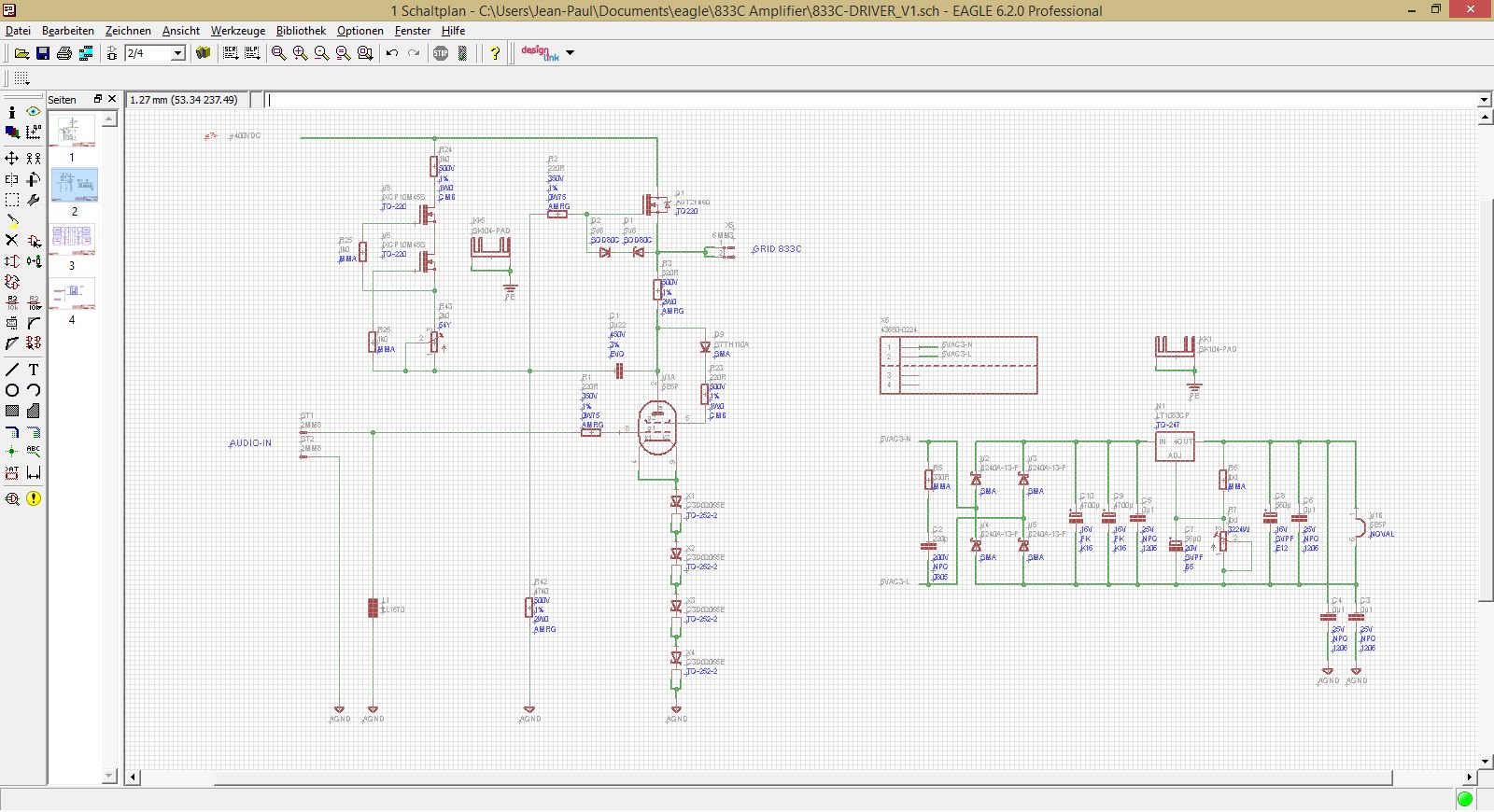Select the Junction green dot tool

click(x=12, y=452)
